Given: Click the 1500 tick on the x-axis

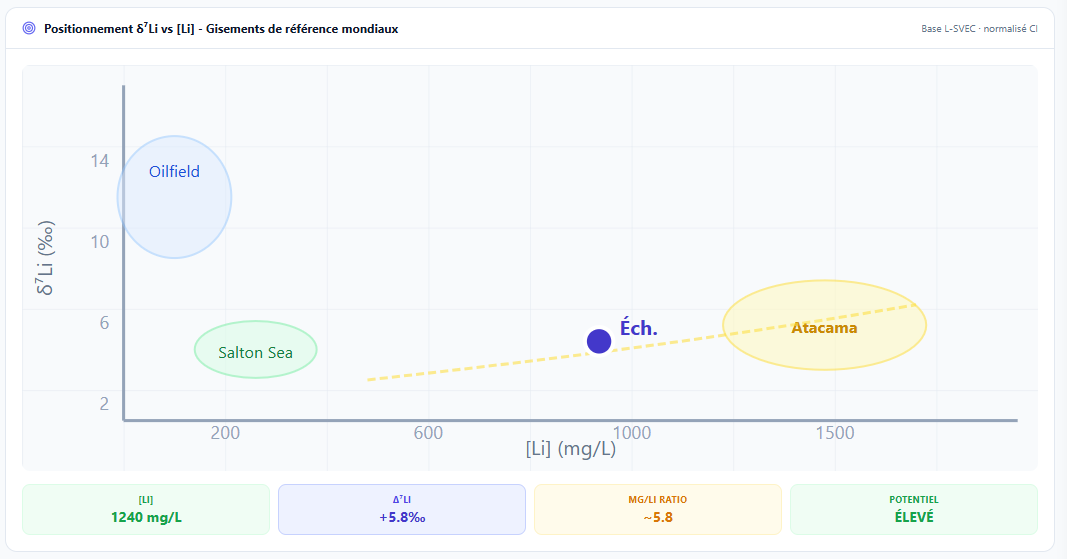Looking at the screenshot, I should pyautogui.click(x=835, y=433).
